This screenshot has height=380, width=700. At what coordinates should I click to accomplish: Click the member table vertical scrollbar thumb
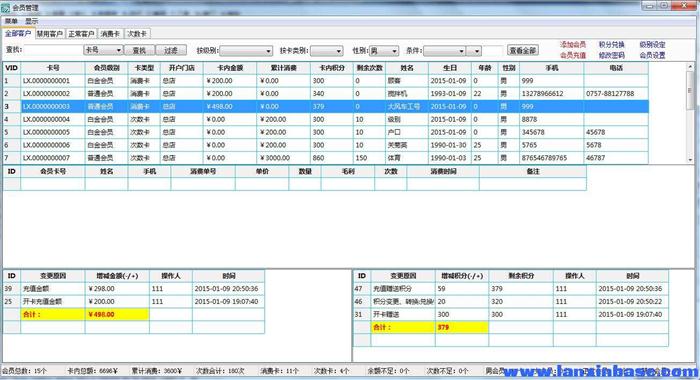pos(690,90)
